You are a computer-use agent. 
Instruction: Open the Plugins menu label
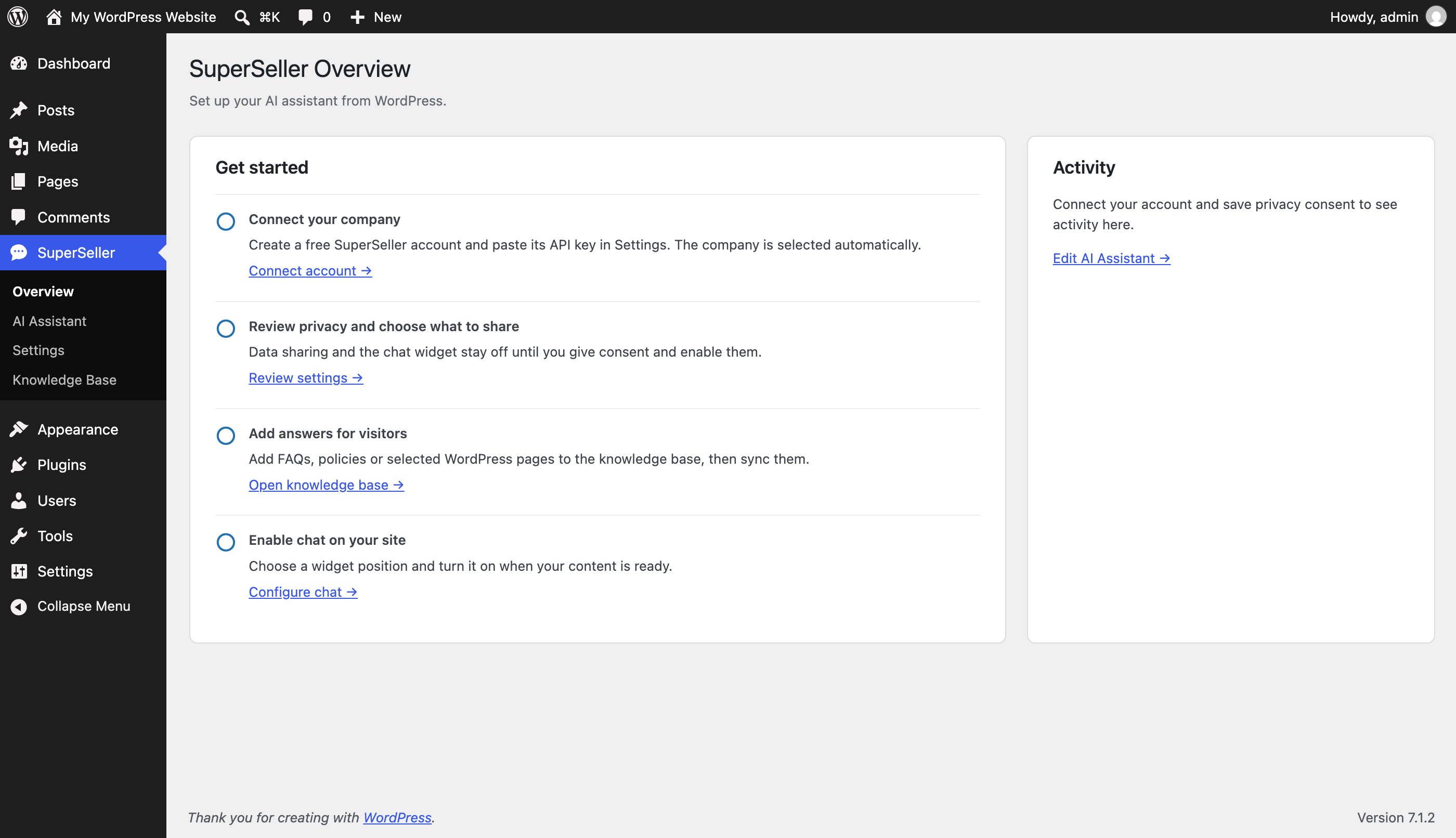(61, 465)
